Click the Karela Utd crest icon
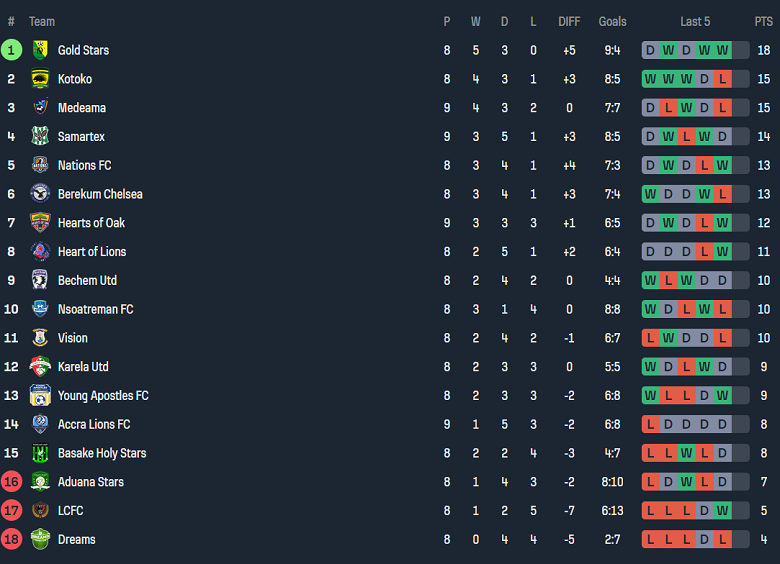Image resolution: width=780 pixels, height=564 pixels. (x=40, y=367)
